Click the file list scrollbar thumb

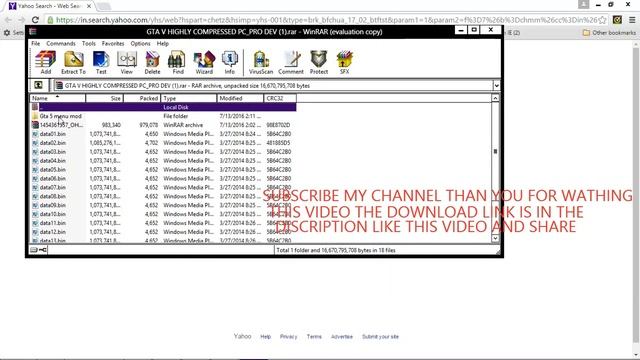(495, 151)
